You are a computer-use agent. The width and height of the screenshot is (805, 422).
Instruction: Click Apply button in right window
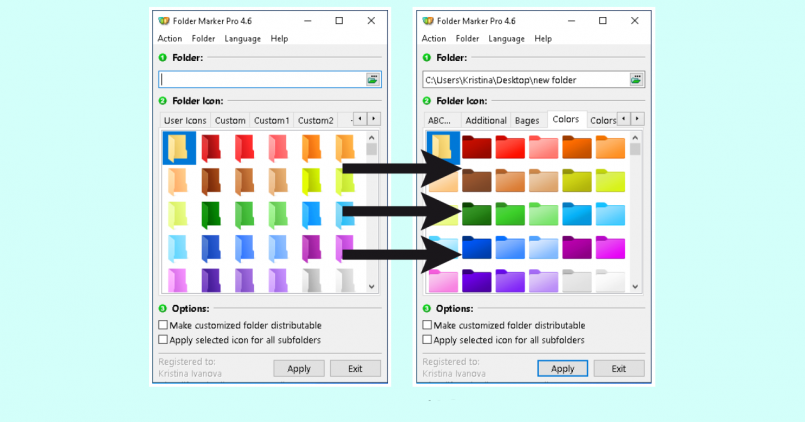coord(563,369)
